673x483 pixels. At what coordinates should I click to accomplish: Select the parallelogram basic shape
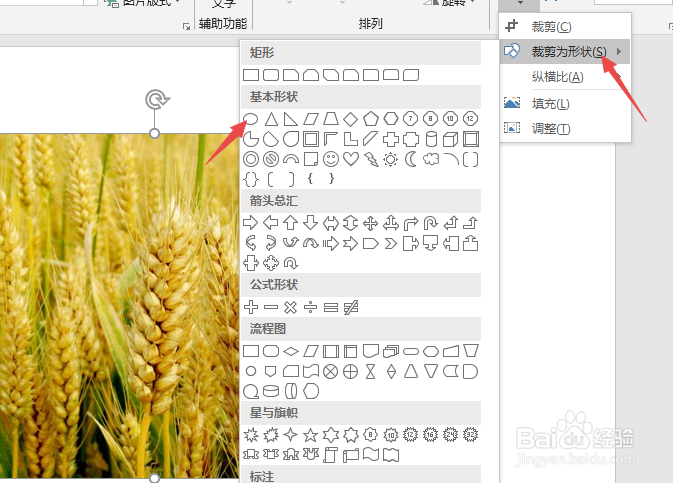click(311, 119)
